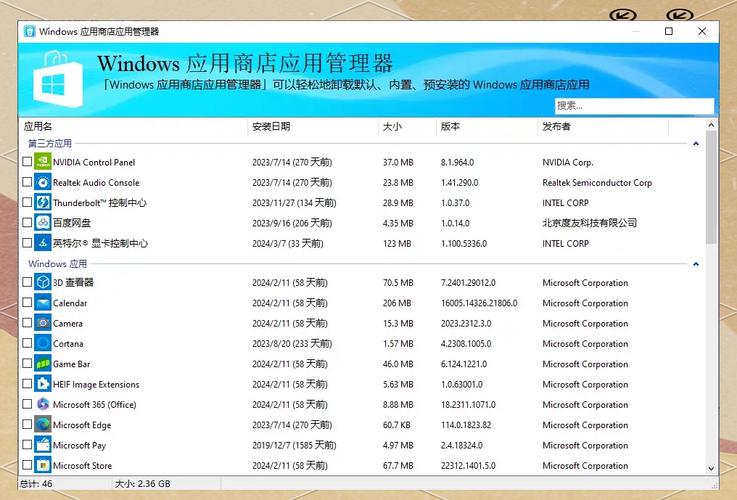Image resolution: width=737 pixels, height=500 pixels.
Task: Click the Calendar app icon
Action: (42, 303)
